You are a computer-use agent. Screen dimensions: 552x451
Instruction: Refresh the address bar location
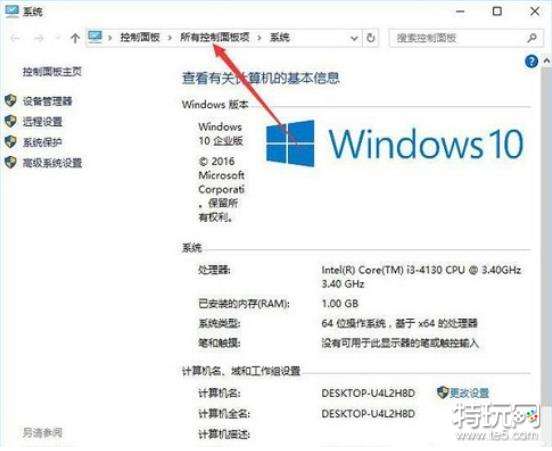[370, 38]
